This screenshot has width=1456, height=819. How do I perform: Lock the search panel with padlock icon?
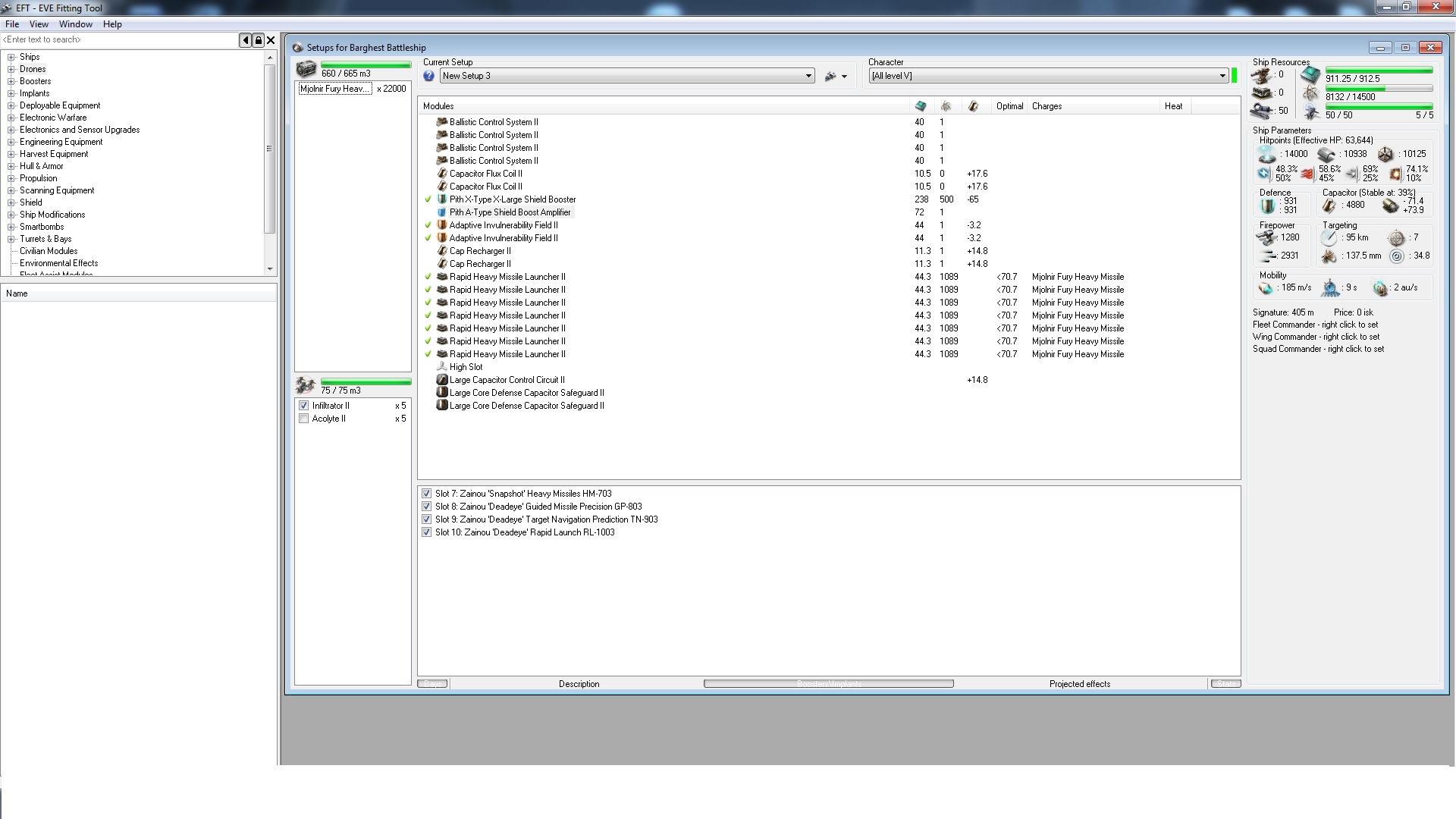(x=258, y=40)
